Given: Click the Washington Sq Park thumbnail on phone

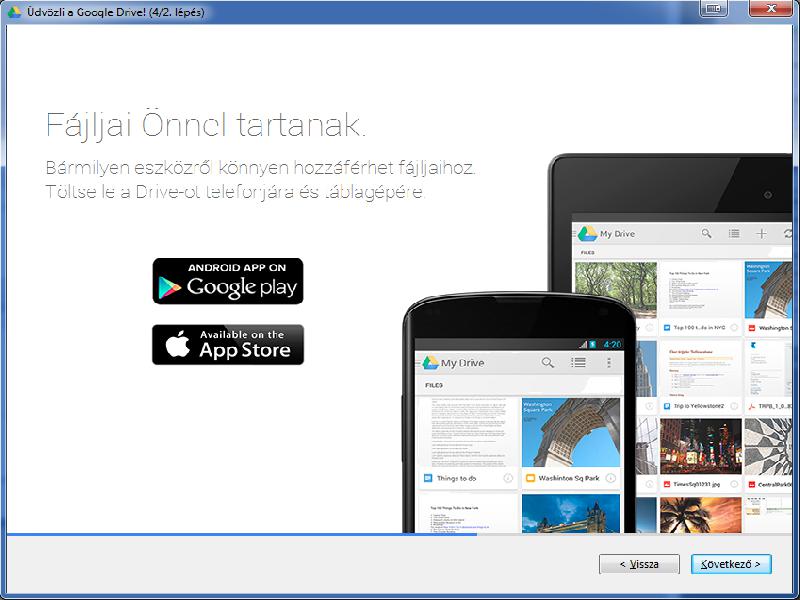Looking at the screenshot, I should point(571,433).
